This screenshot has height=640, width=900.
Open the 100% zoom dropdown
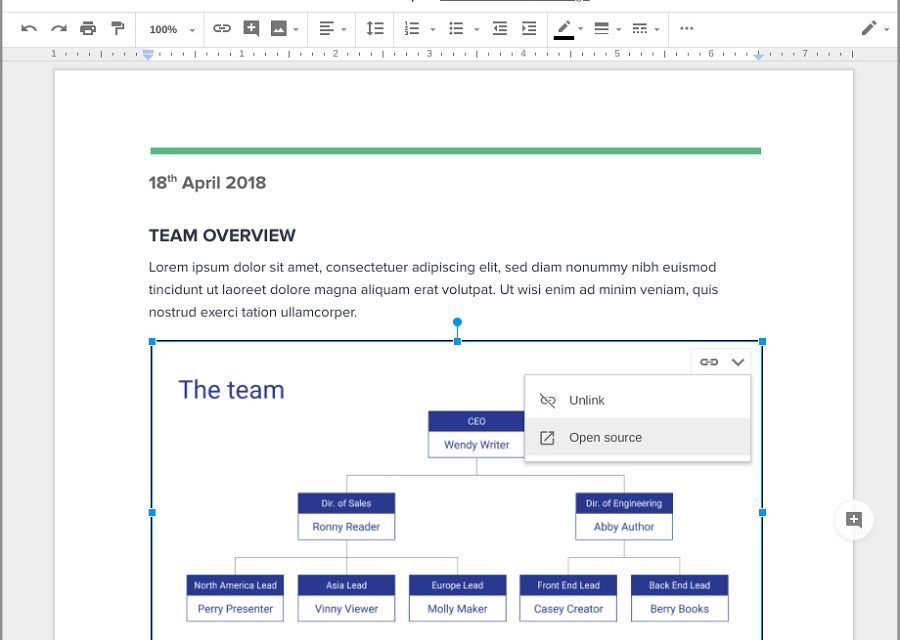point(172,29)
